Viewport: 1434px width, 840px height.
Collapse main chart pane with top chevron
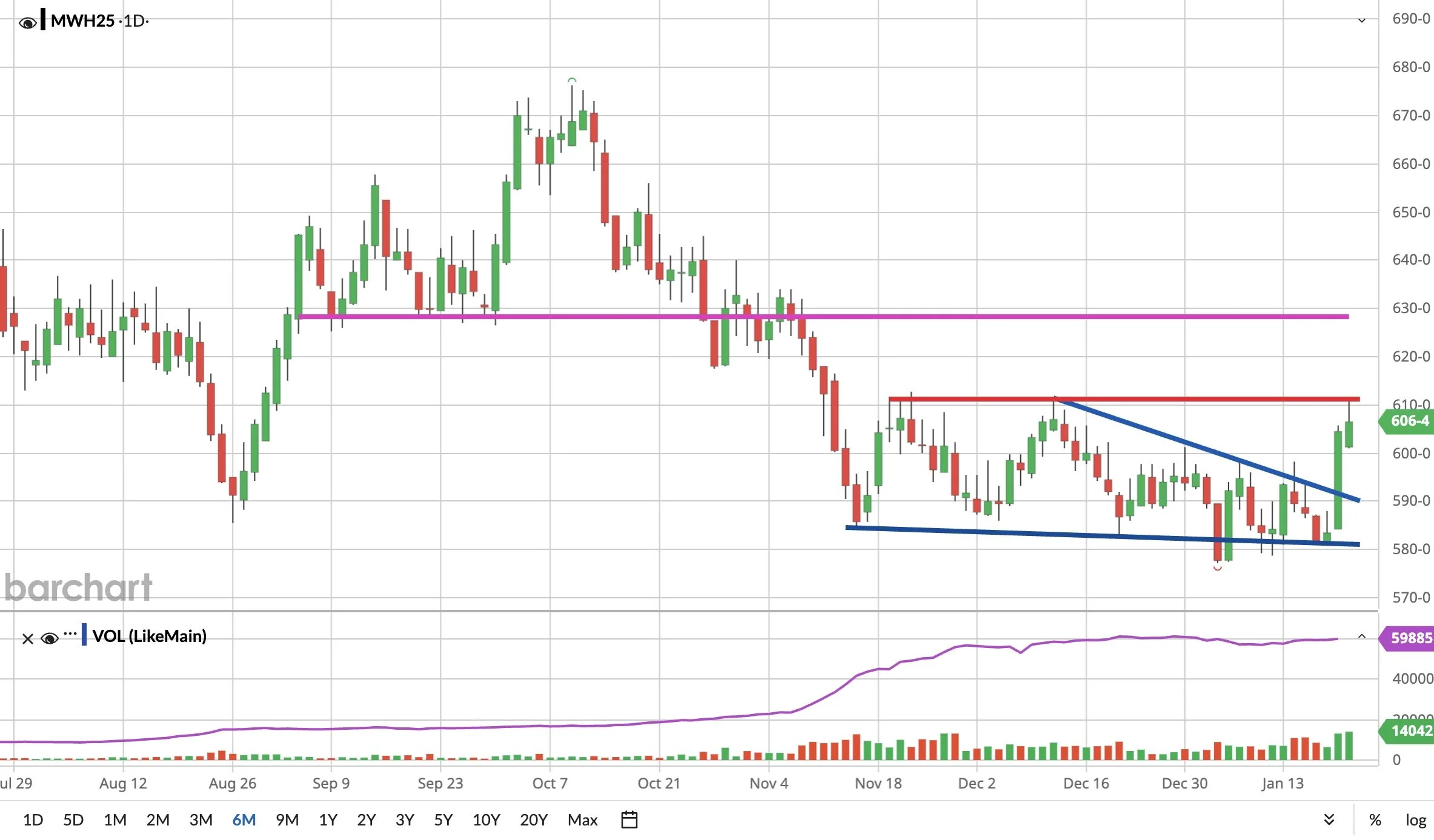pyautogui.click(x=1361, y=21)
